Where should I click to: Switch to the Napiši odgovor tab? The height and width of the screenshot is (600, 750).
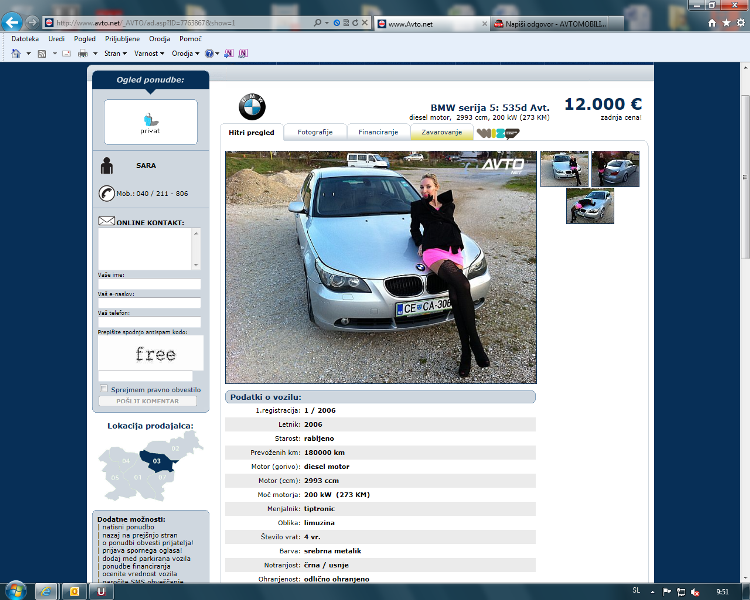[x=557, y=23]
